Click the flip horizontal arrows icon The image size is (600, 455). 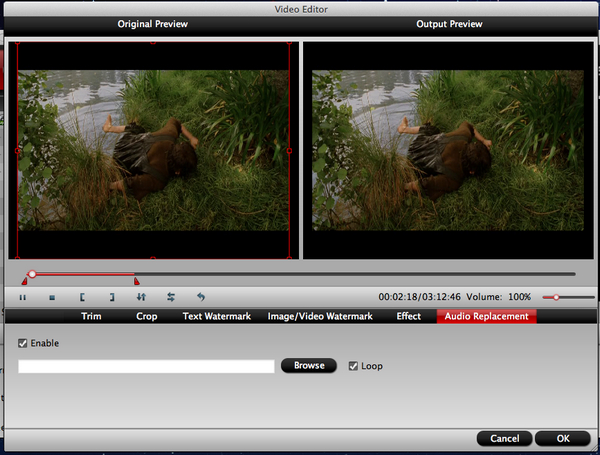tap(171, 297)
